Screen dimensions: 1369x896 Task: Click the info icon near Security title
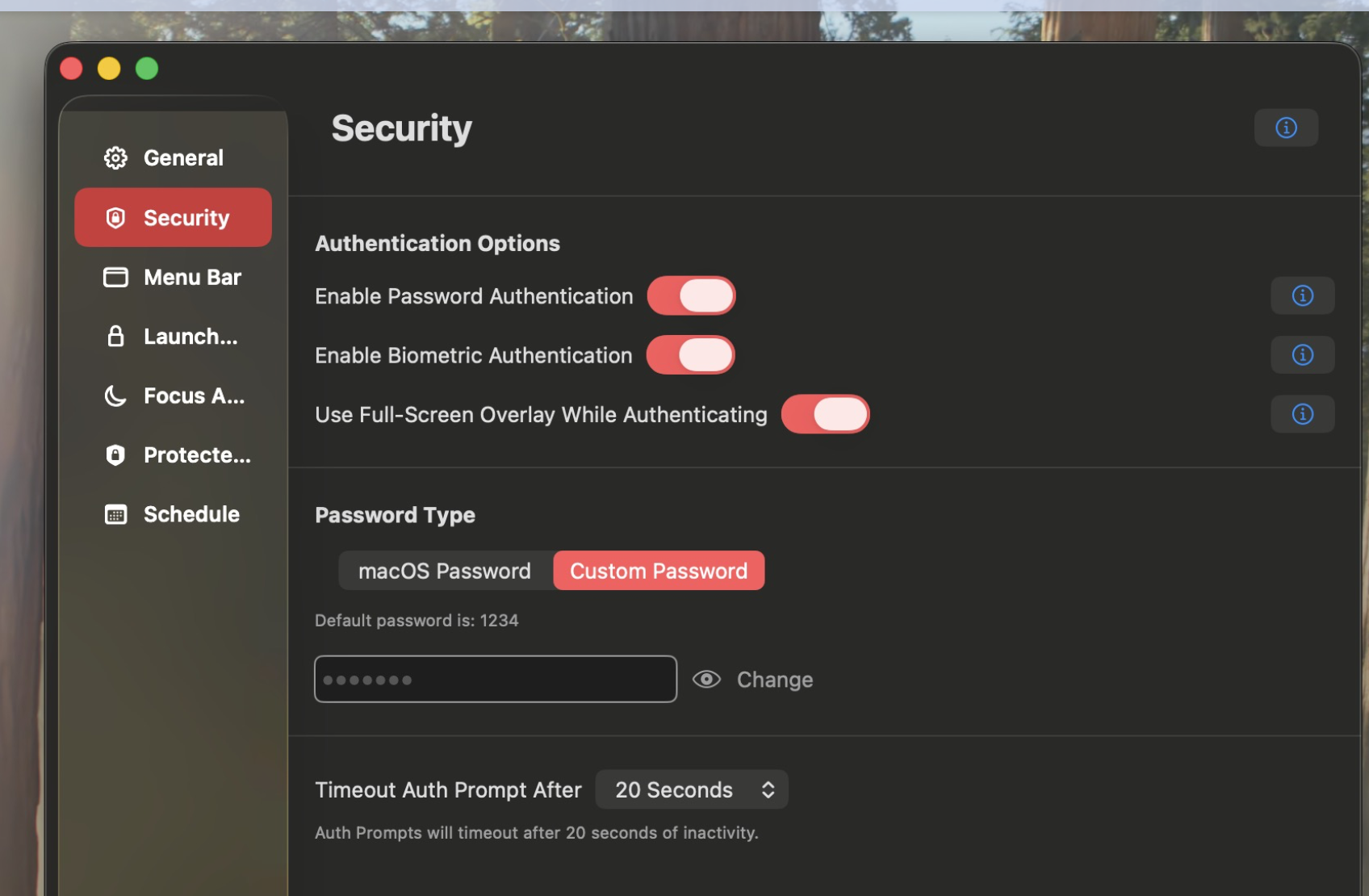[x=1285, y=127]
